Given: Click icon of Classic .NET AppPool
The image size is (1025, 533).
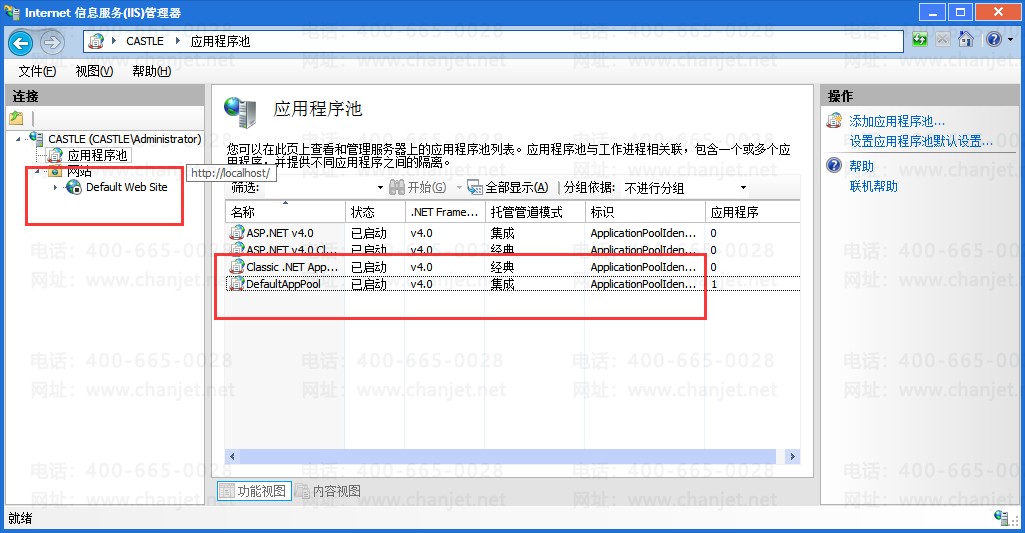Looking at the screenshot, I should point(237,266).
